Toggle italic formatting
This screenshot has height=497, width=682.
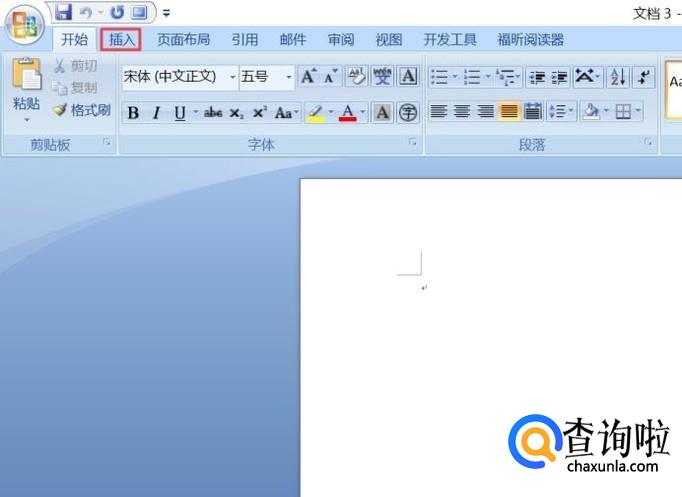(x=157, y=113)
